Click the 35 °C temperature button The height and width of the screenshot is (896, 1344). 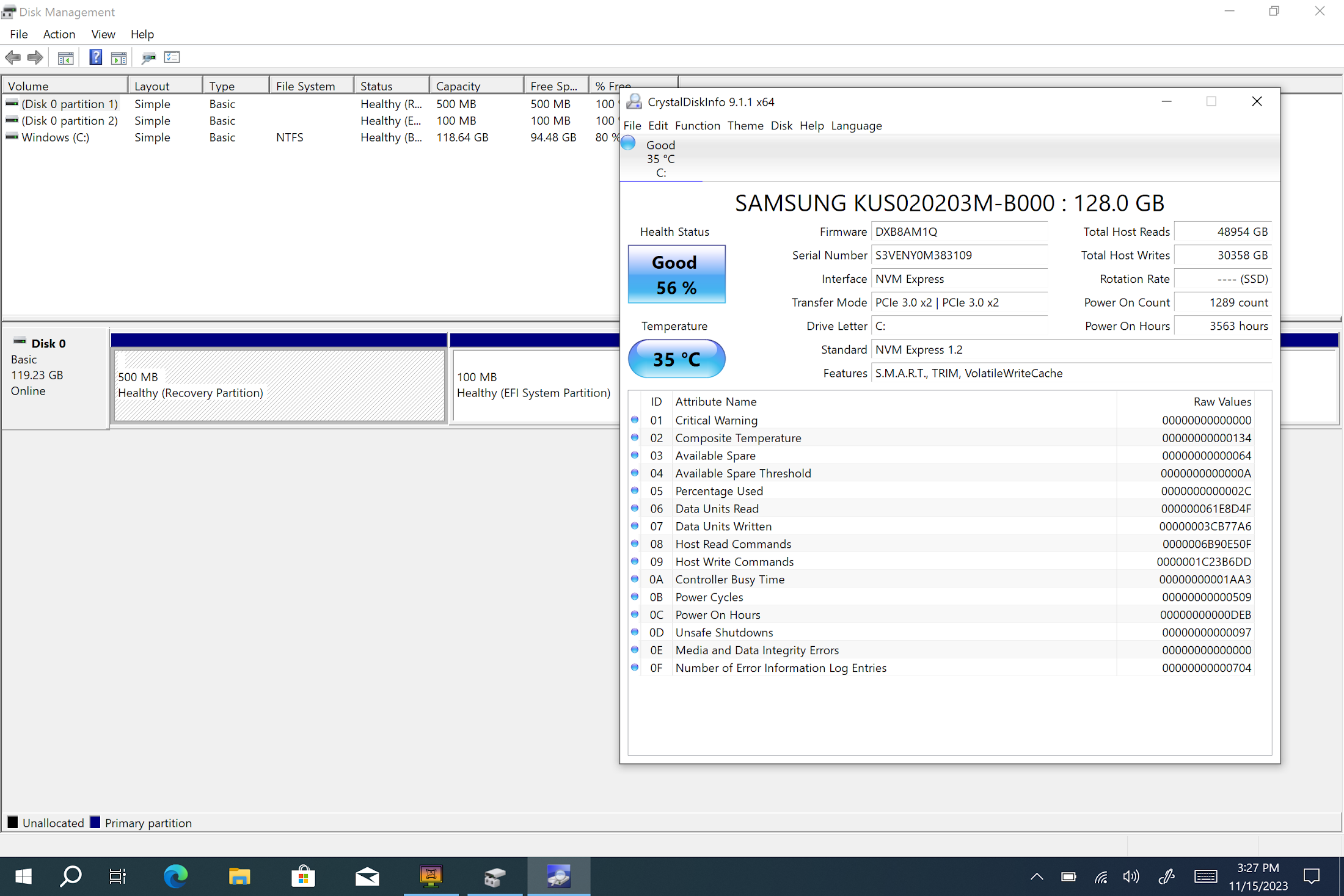(x=676, y=359)
